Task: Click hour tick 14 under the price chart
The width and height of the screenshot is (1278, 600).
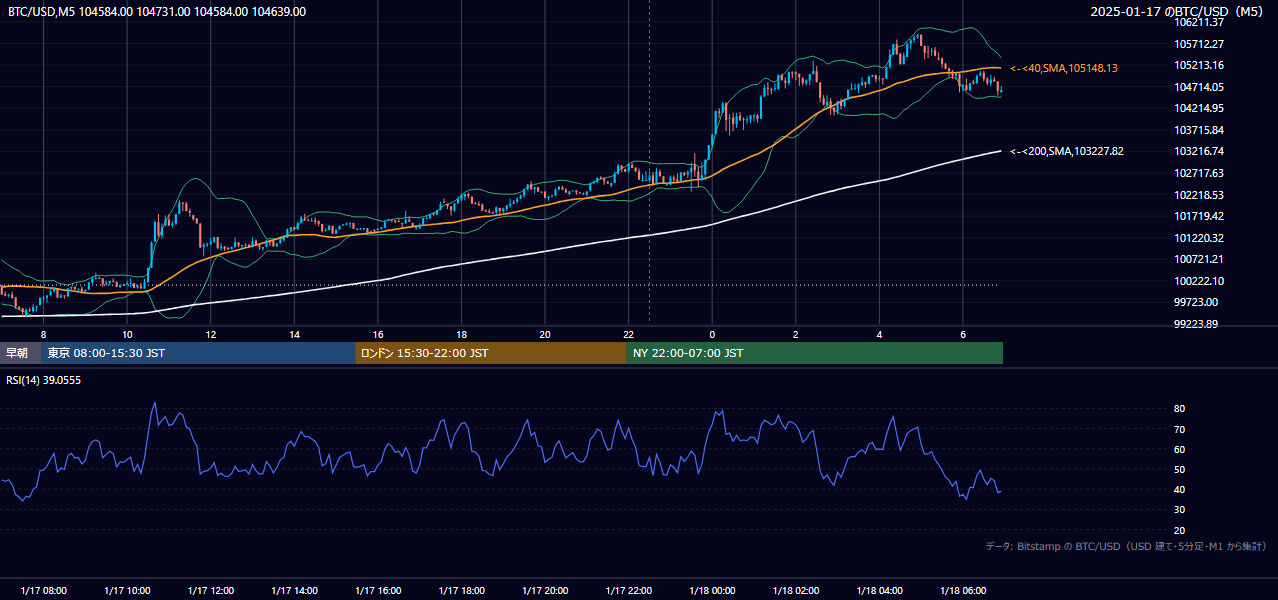Action: click(x=294, y=334)
